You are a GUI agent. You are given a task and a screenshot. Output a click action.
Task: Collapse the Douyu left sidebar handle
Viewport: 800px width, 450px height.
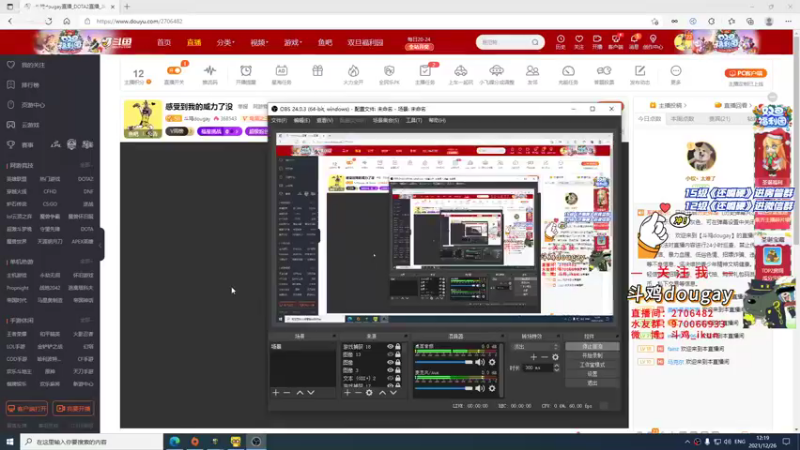(x=101, y=244)
